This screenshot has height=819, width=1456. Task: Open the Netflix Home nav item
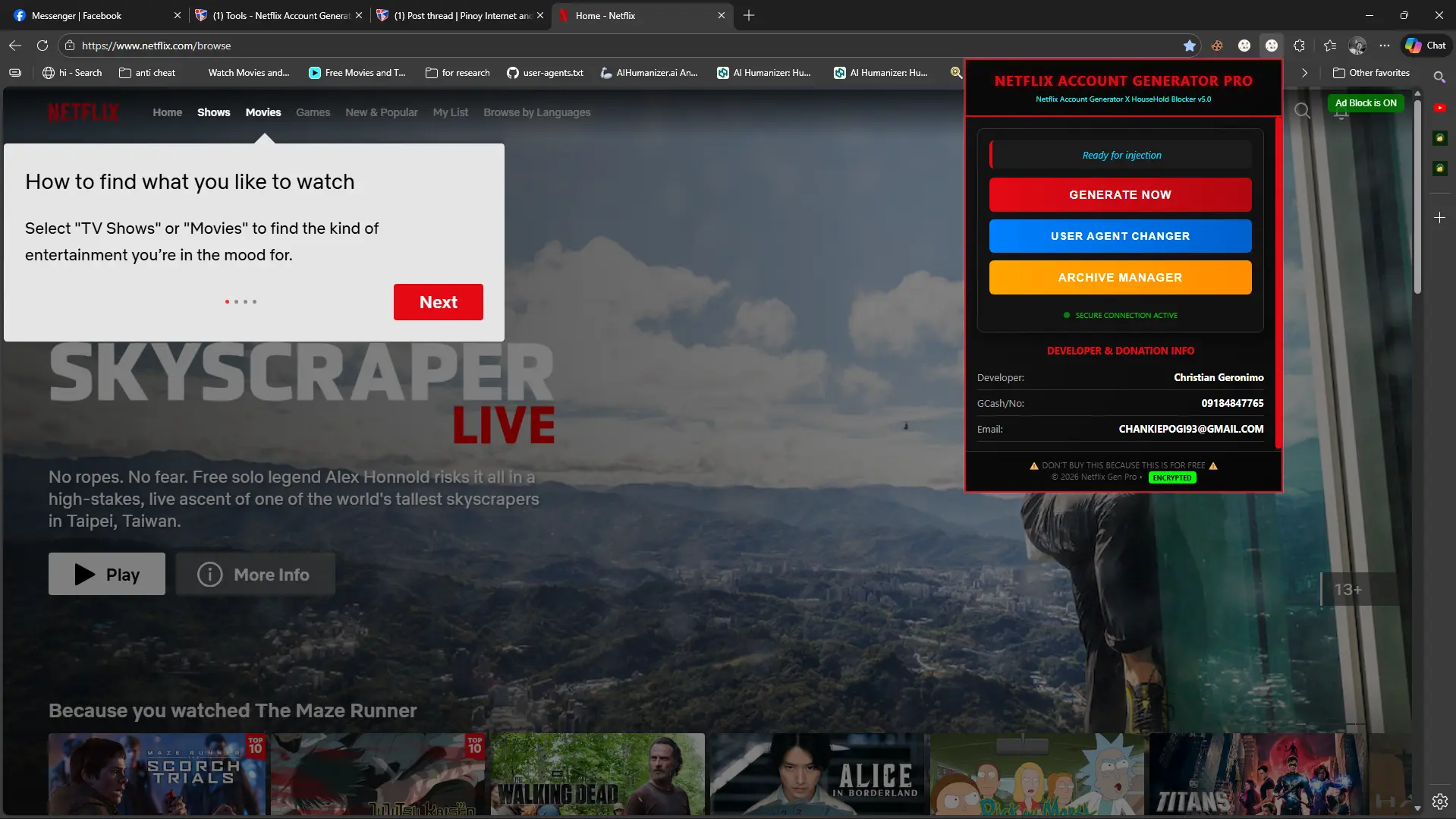coord(167,112)
